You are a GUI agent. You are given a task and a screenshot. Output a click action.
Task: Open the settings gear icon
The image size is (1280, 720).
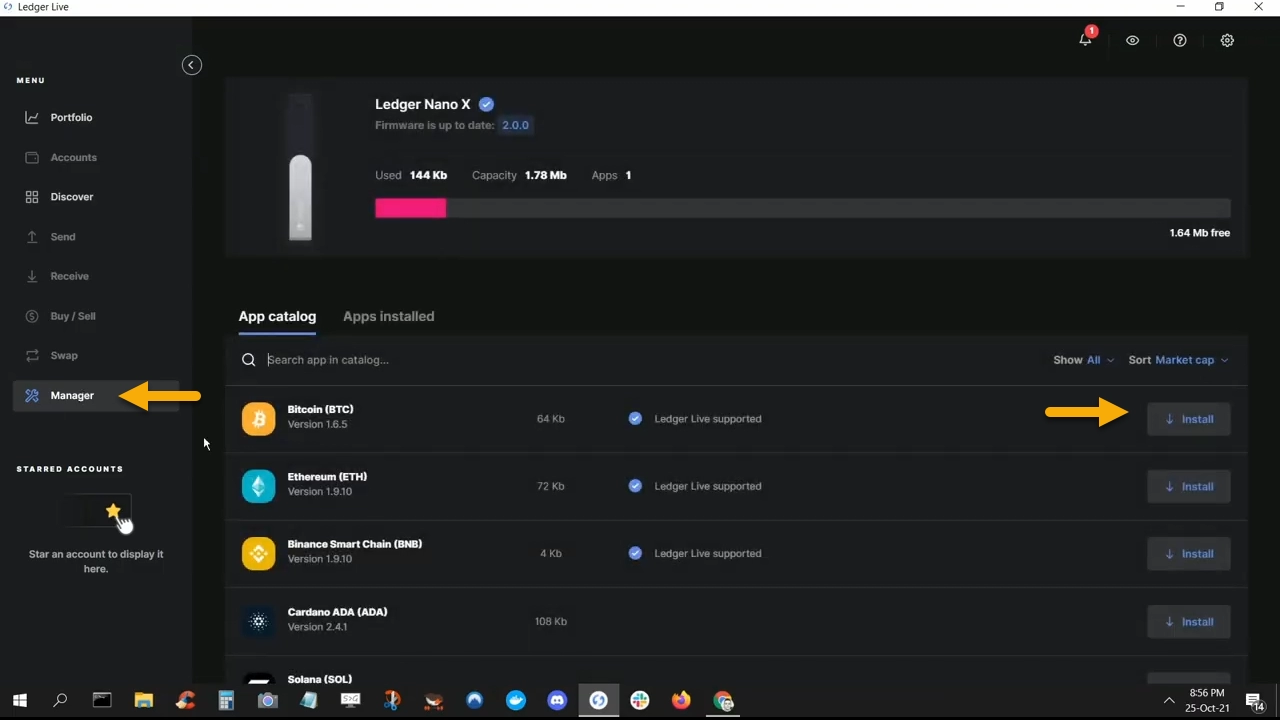1227,41
